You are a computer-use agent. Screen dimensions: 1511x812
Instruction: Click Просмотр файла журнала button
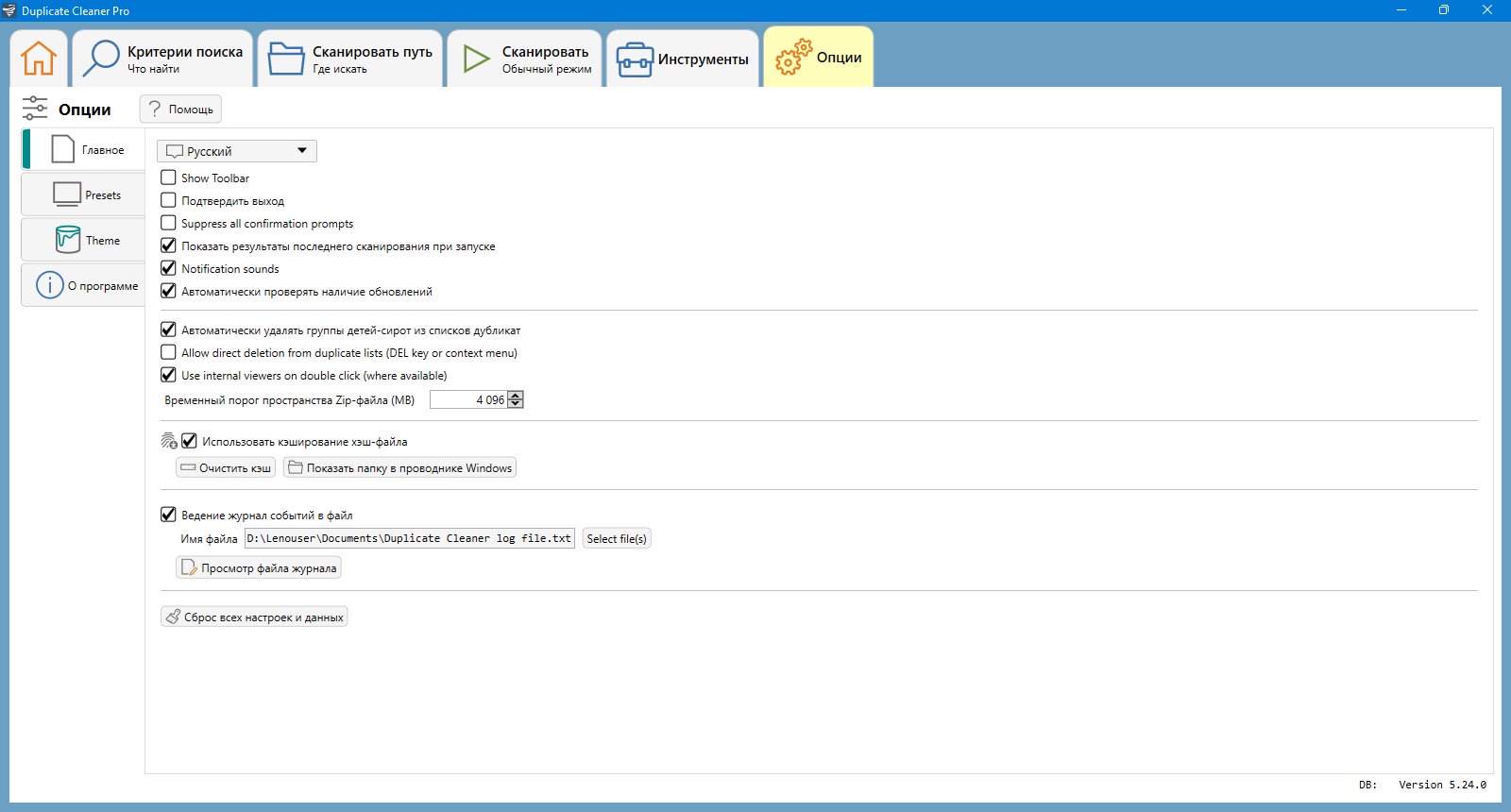pyautogui.click(x=259, y=567)
